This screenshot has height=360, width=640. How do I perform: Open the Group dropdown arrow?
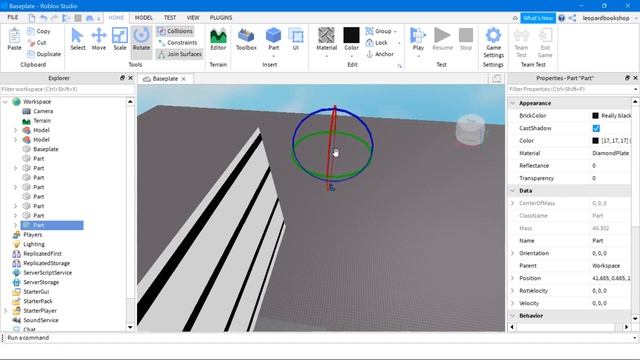(x=395, y=31)
